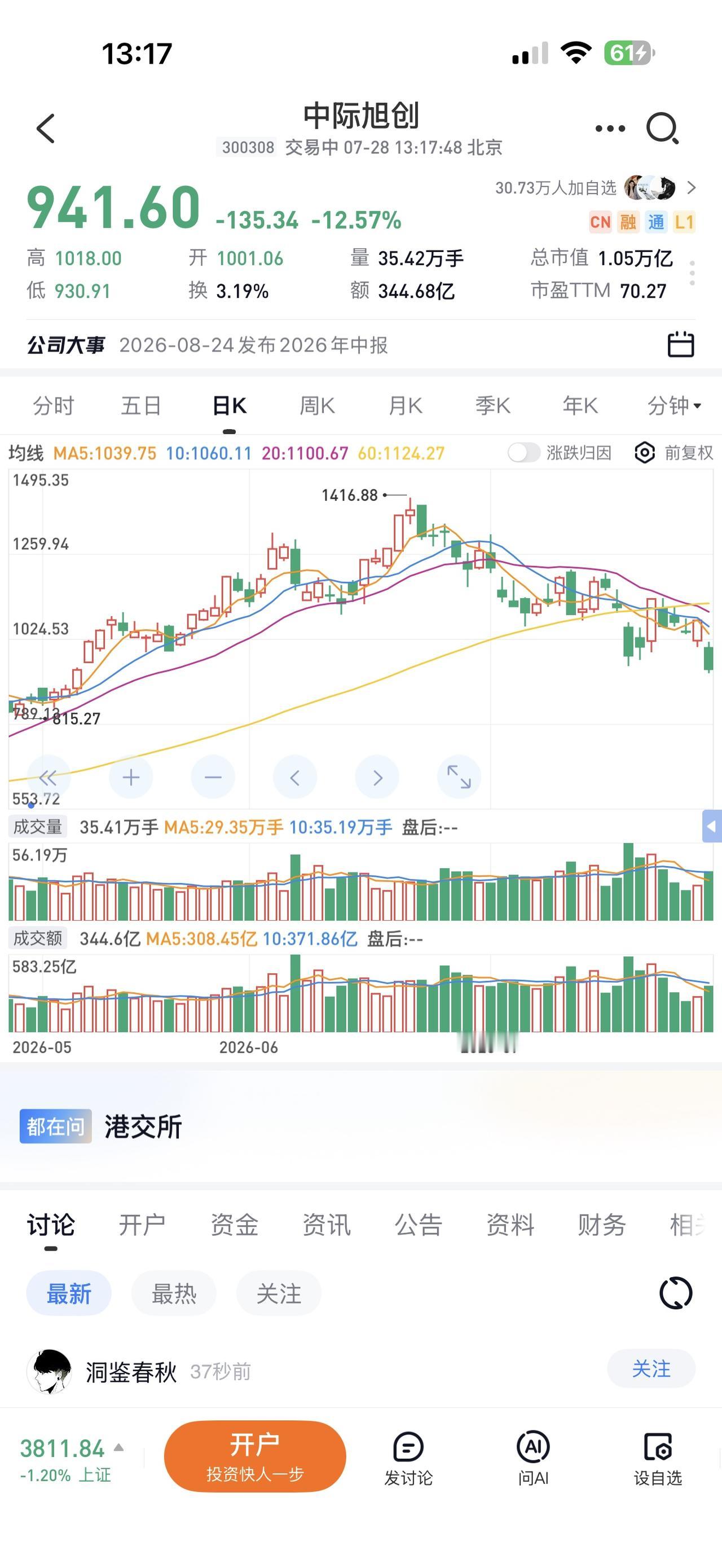Open 前复权 adjustment selector

[x=689, y=453]
